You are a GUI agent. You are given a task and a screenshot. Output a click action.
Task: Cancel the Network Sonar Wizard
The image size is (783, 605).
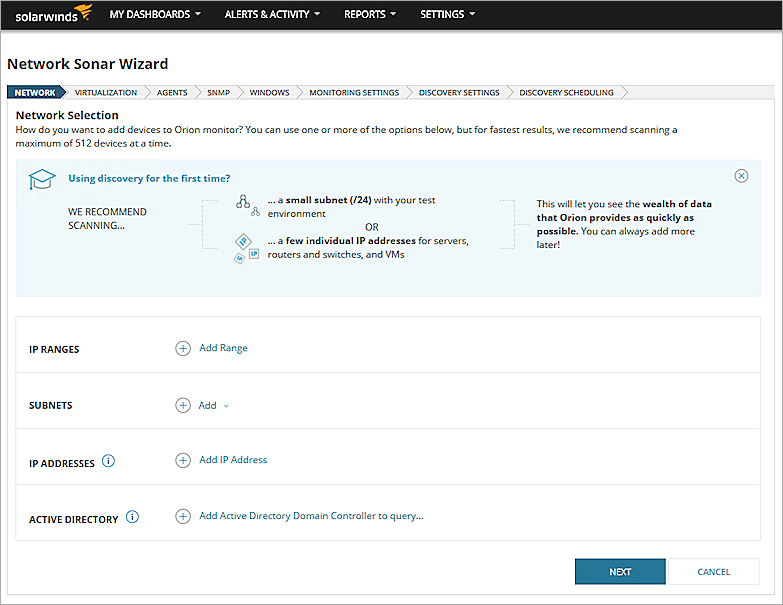coord(713,572)
